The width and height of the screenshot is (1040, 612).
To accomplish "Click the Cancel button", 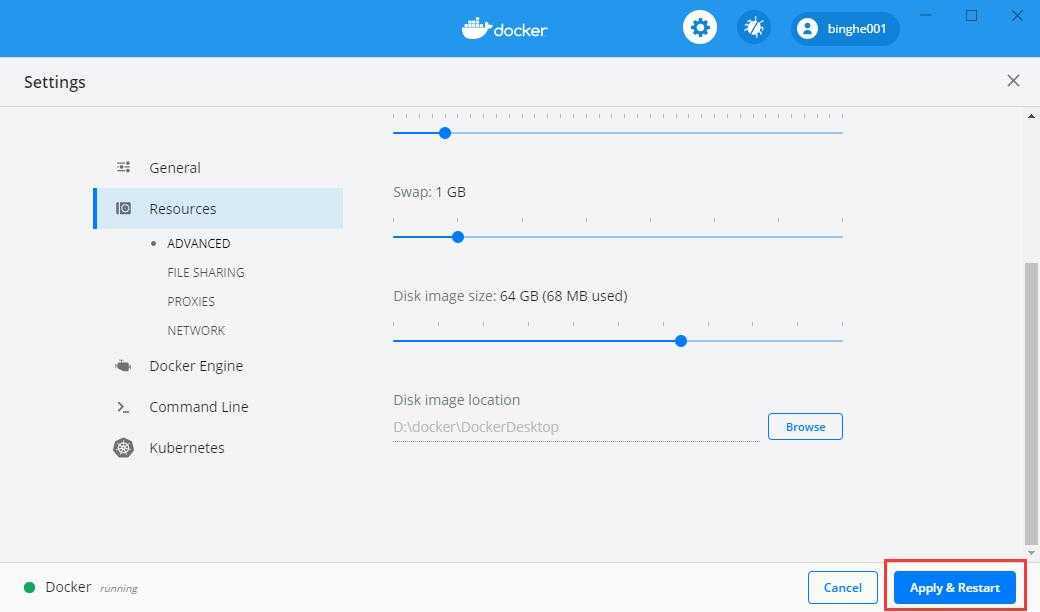I will tap(842, 587).
